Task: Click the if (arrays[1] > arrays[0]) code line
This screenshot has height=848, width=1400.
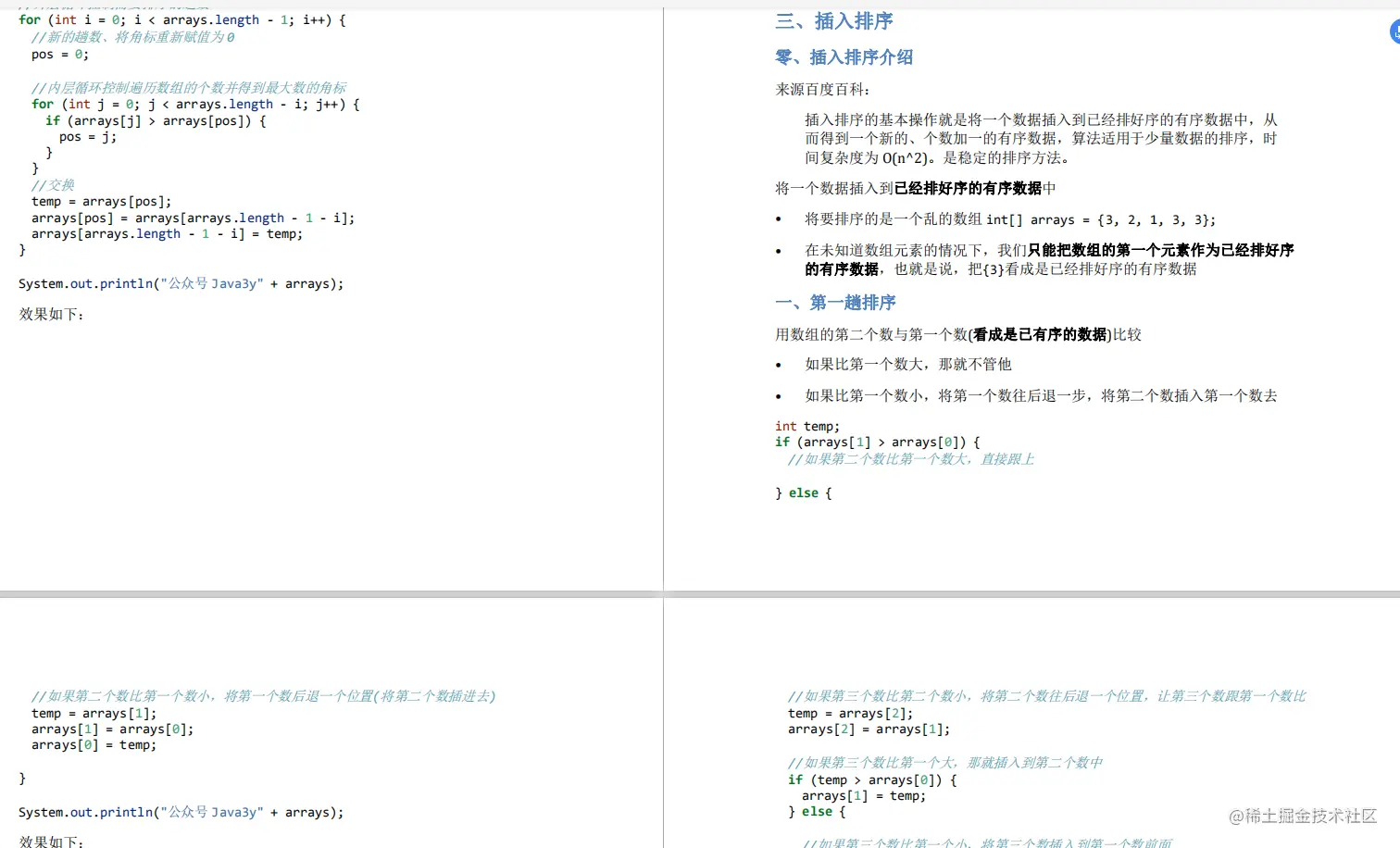Action: pyautogui.click(x=878, y=442)
